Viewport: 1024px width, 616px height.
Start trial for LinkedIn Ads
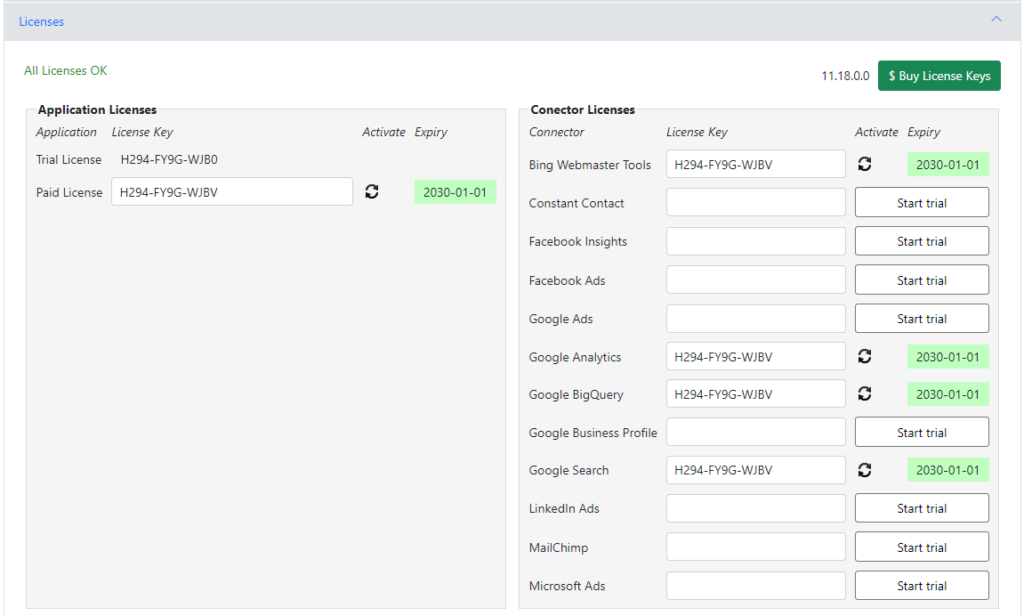pos(921,508)
